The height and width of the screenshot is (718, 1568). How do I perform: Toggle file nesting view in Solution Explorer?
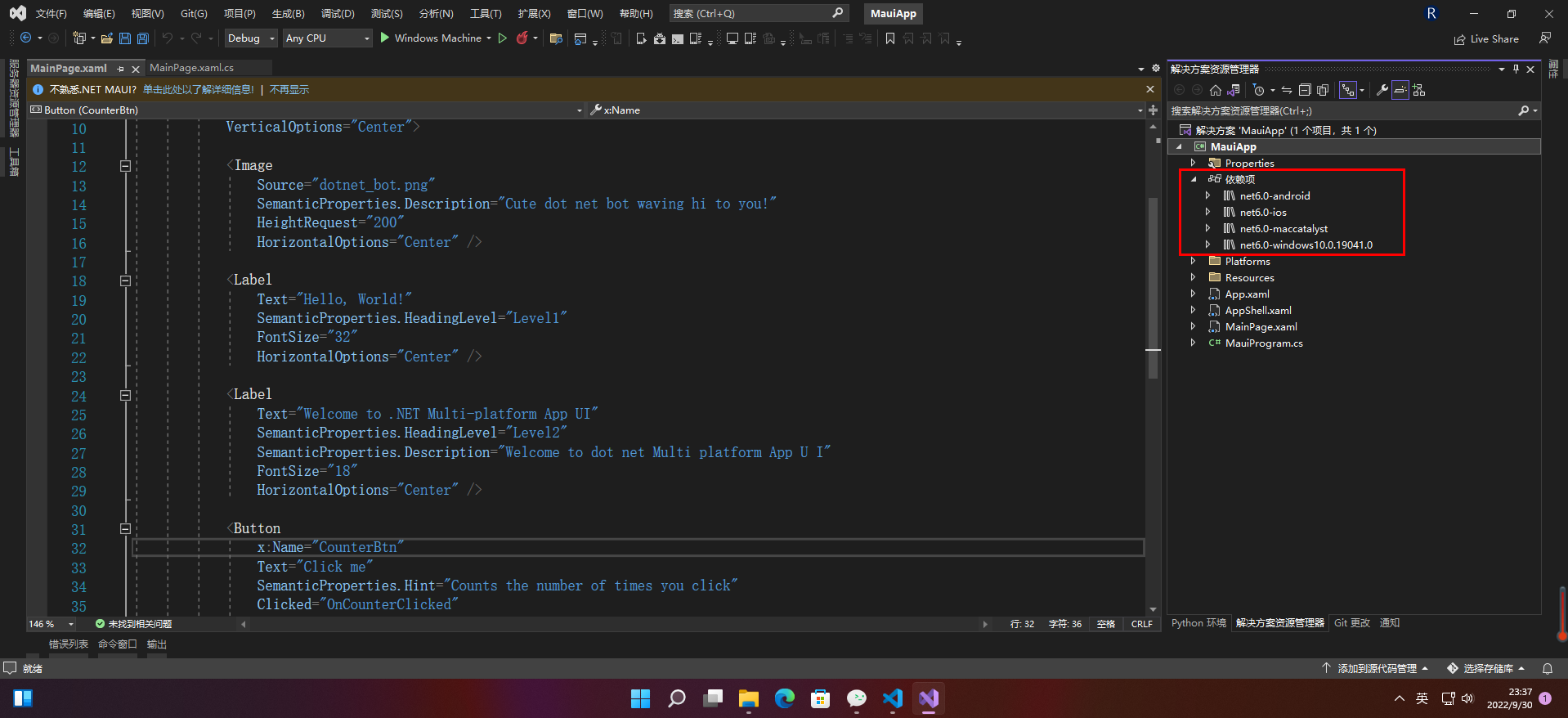coord(1347,90)
